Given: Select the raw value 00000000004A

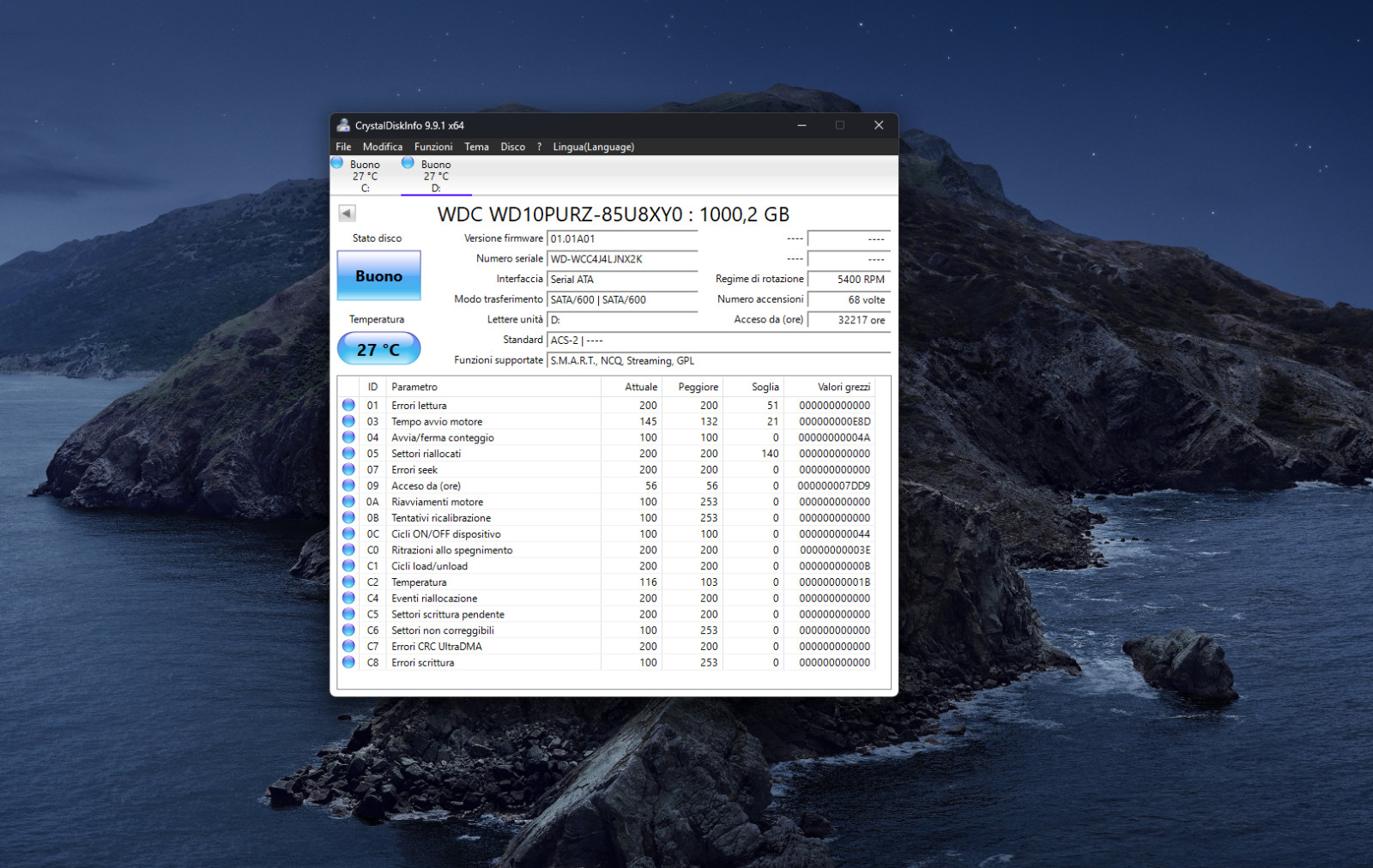Looking at the screenshot, I should click(834, 437).
